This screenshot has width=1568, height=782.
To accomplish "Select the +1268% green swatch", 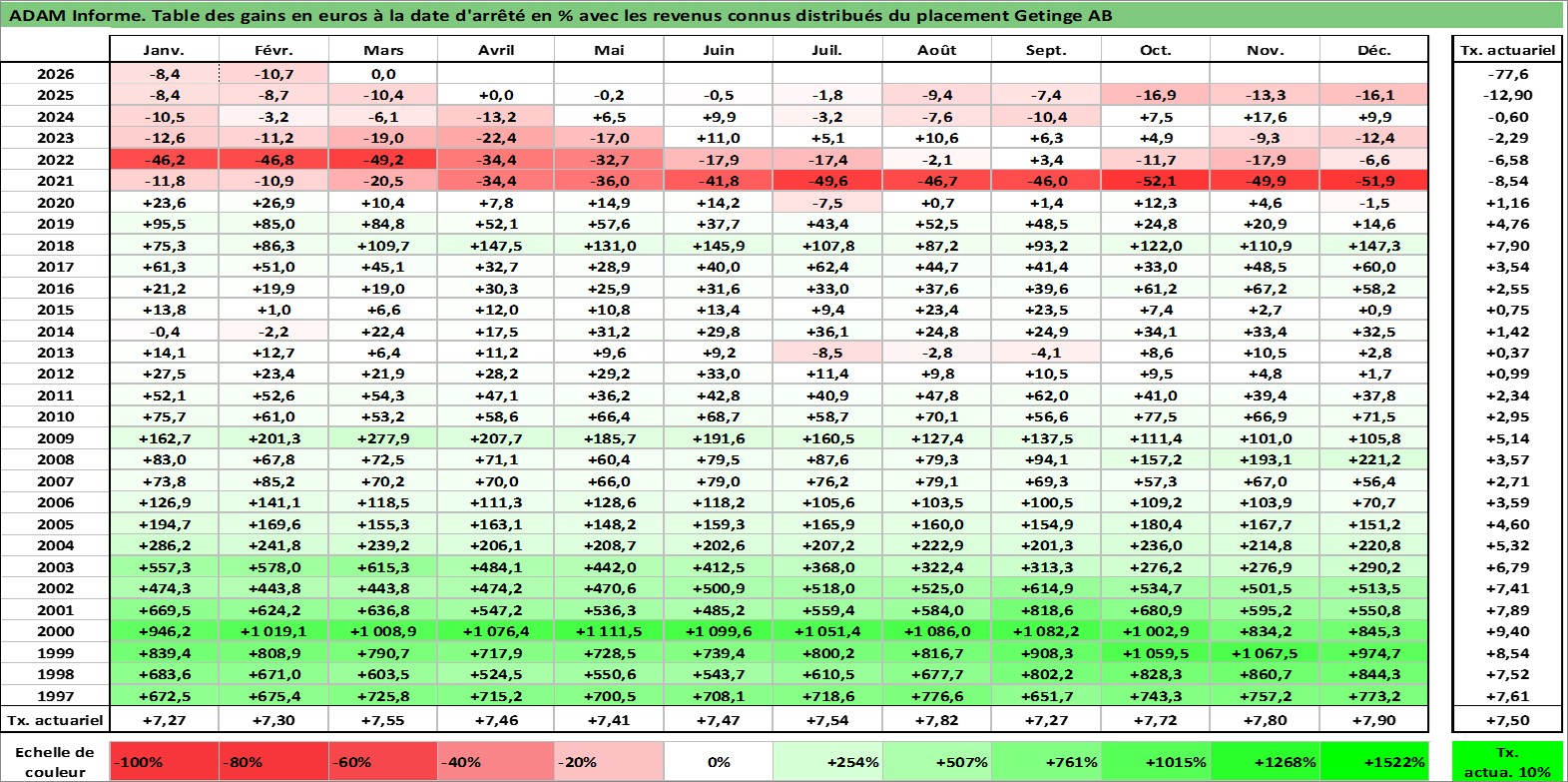I will click(1265, 762).
